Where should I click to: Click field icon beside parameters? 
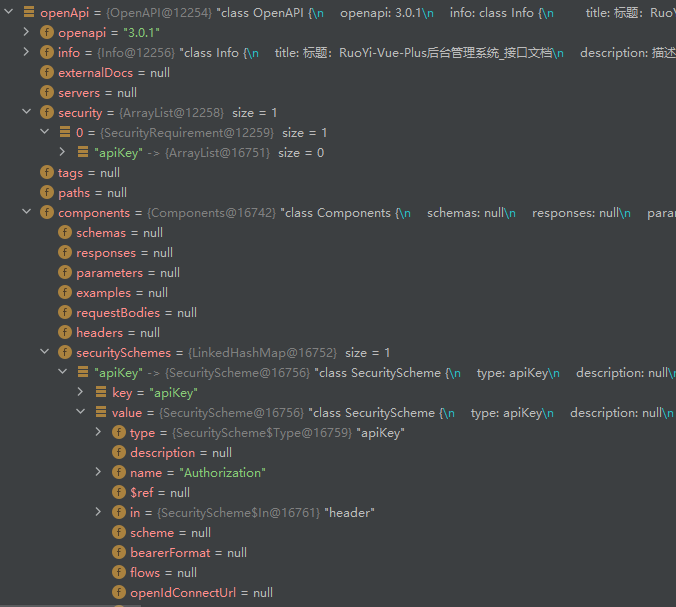point(65,272)
